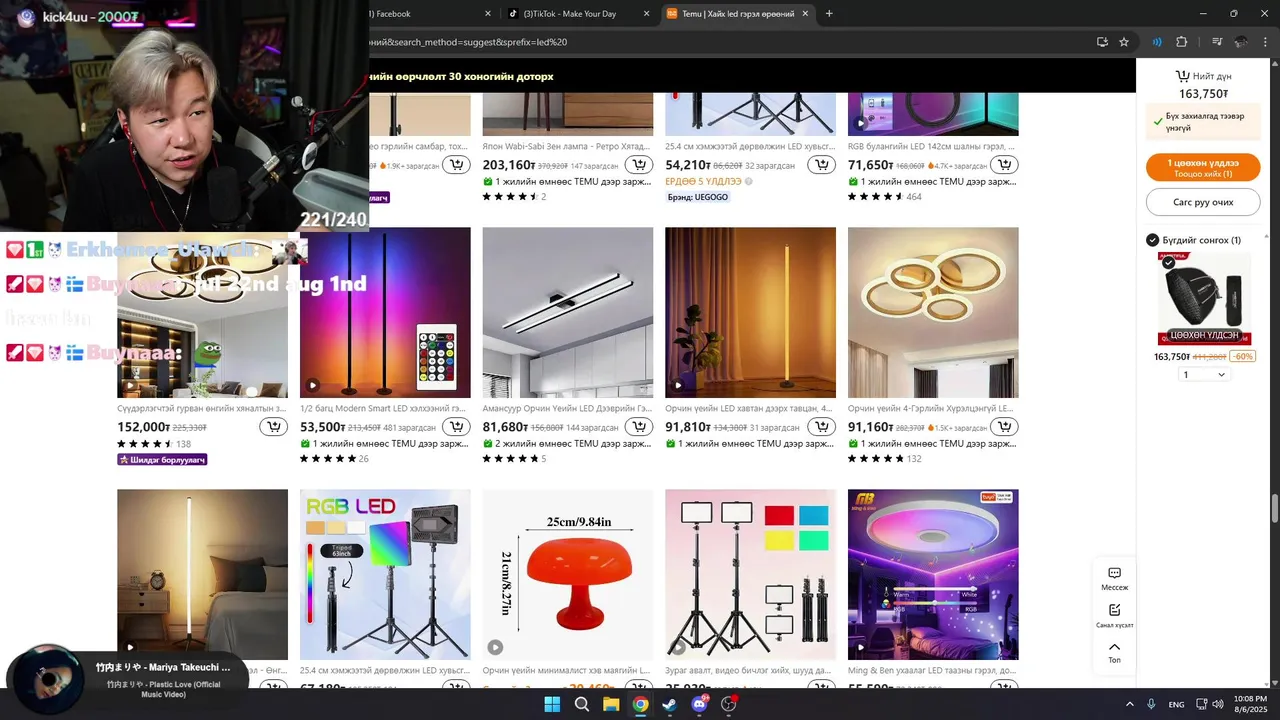The image size is (1280, 720).
Task: Play video on the 53,500₮ Smart LED lamp
Action: point(312,385)
